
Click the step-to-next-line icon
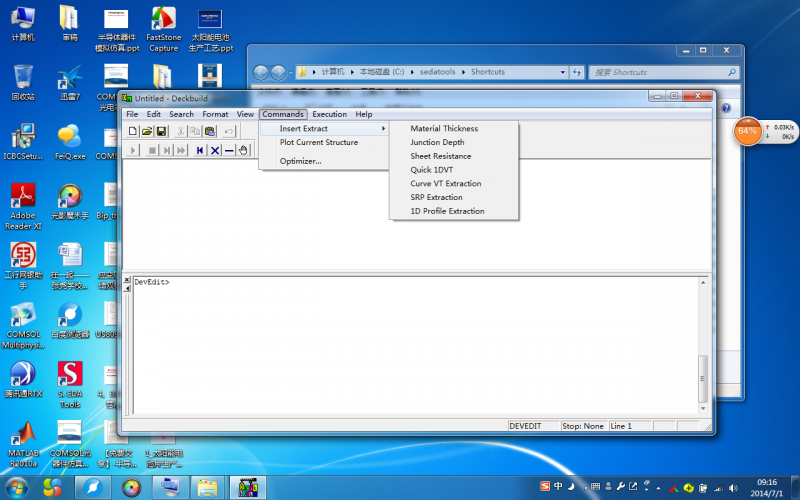166,150
